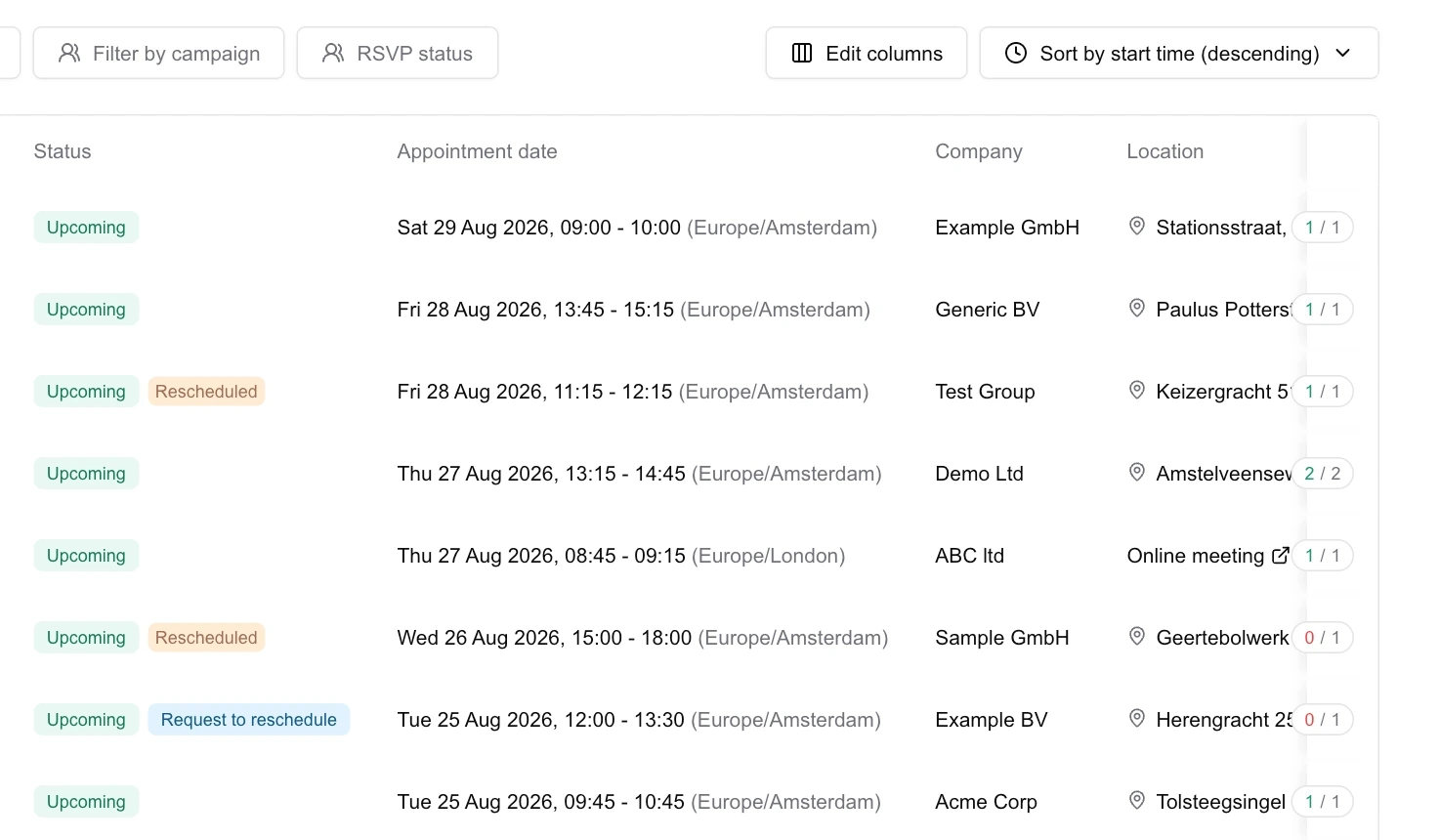Click the 2 / 2 attendee counter for Demo Ltd
The height and width of the screenshot is (840, 1439).
1323,474
